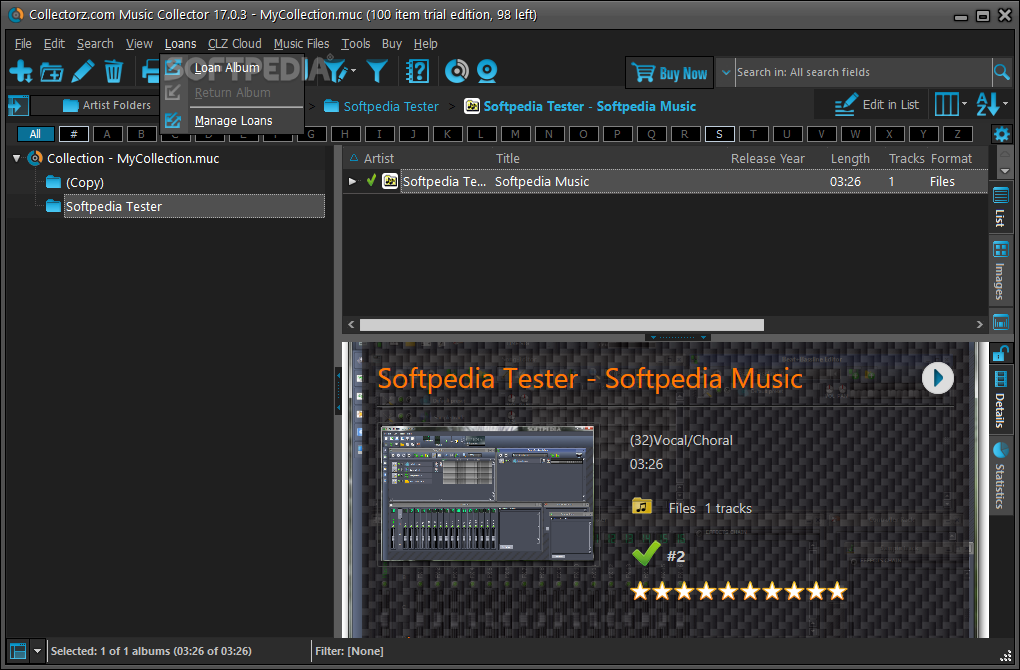
Task: Click the album cover thumbnail image
Action: [x=487, y=494]
